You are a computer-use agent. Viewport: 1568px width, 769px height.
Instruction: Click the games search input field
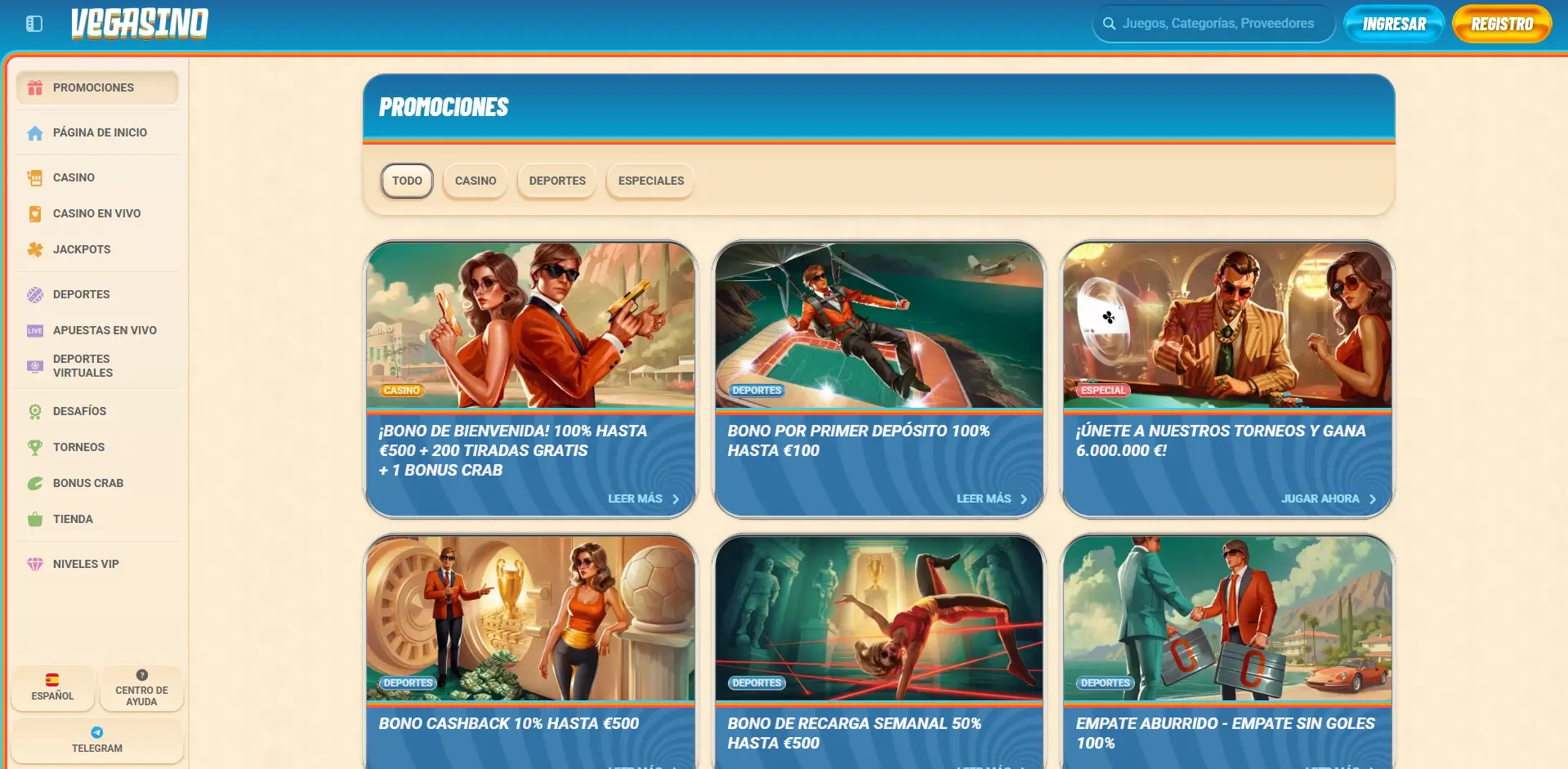pyautogui.click(x=1217, y=24)
